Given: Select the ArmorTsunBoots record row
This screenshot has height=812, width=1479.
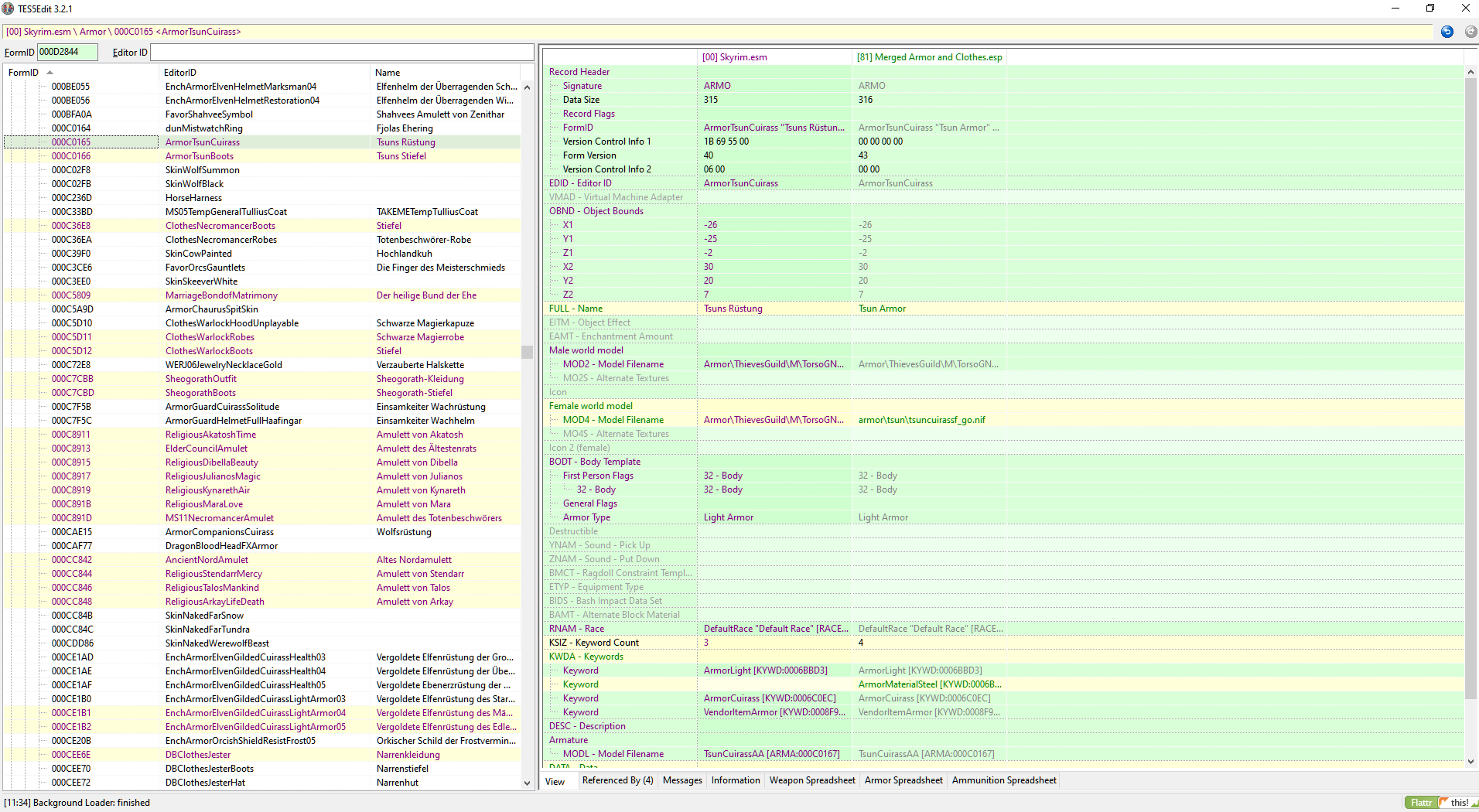Looking at the screenshot, I should coord(262,156).
